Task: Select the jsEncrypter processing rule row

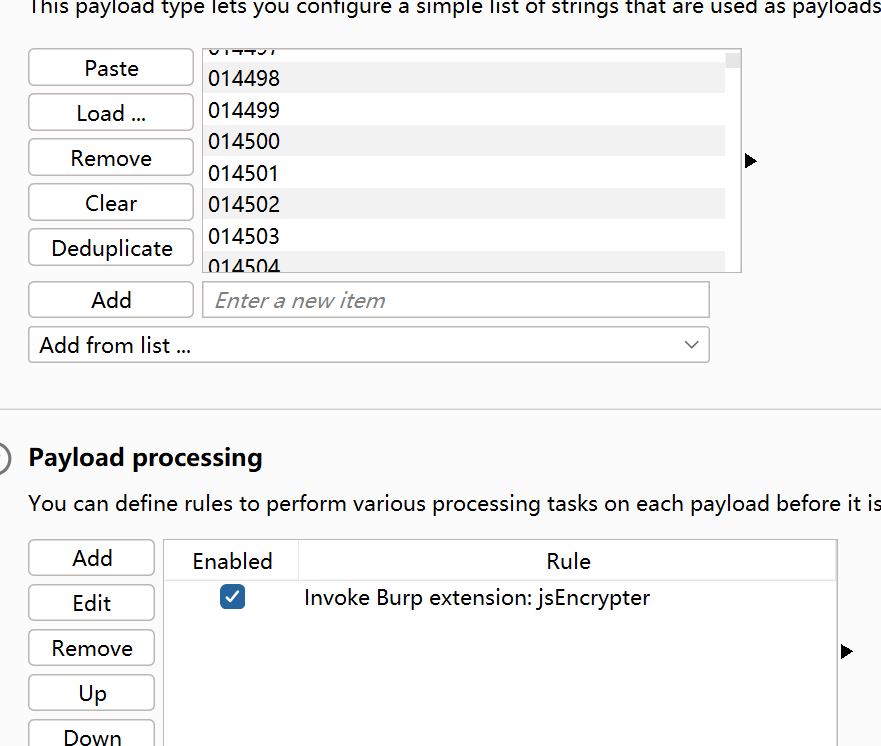Action: tap(477, 598)
